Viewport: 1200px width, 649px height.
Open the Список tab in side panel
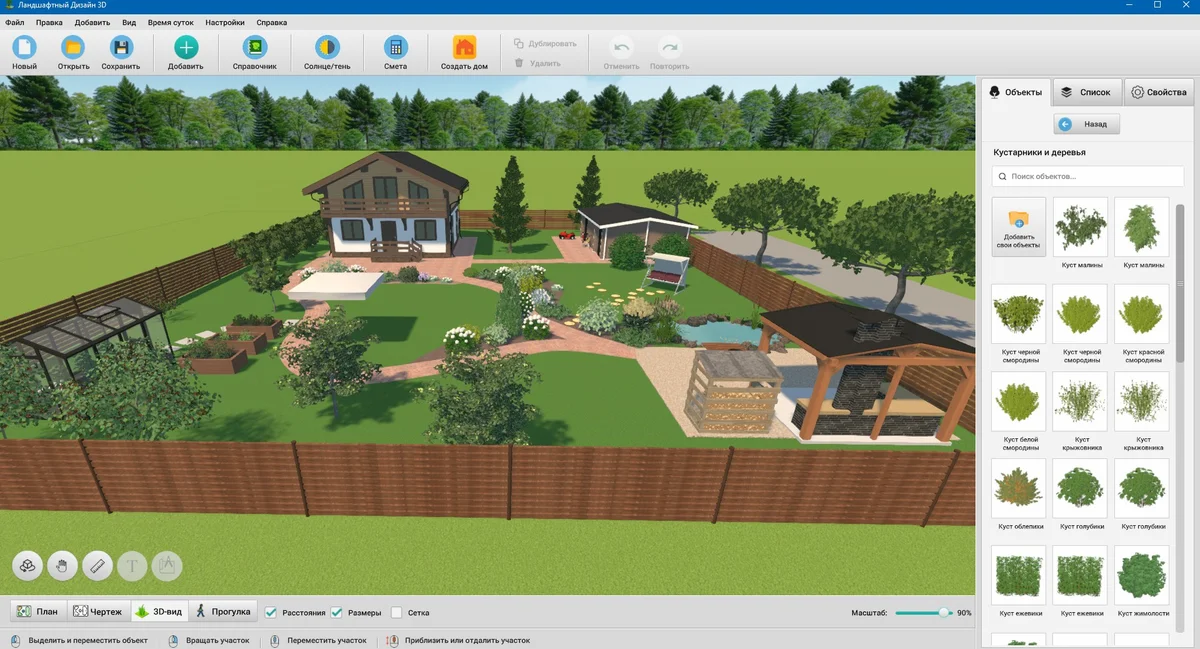click(x=1087, y=92)
